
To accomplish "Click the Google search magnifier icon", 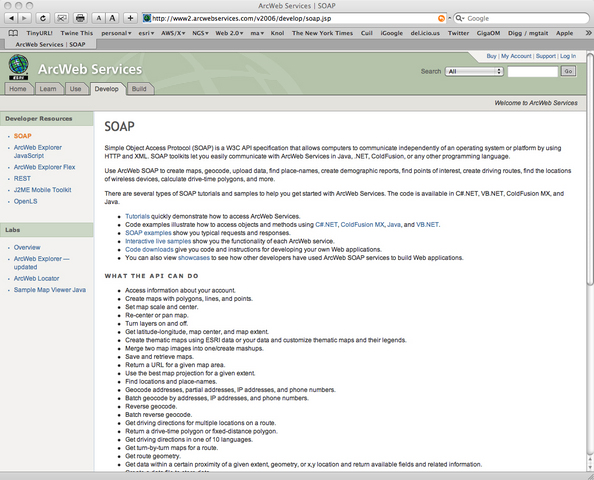I will point(460,18).
